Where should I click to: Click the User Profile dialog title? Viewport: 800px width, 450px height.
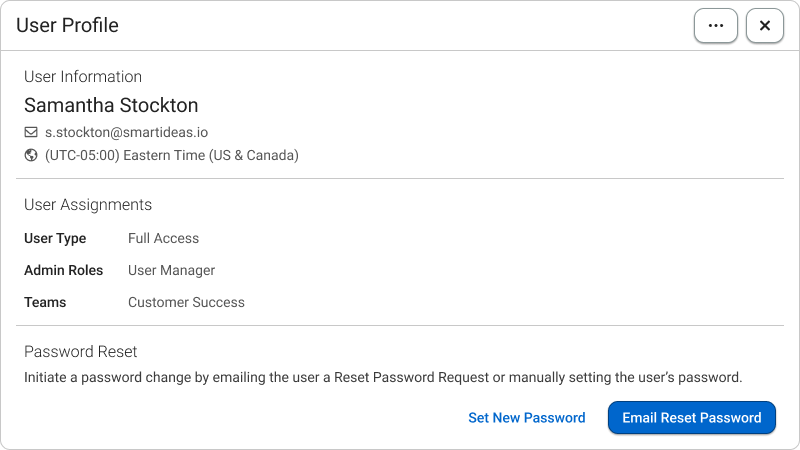click(x=67, y=26)
